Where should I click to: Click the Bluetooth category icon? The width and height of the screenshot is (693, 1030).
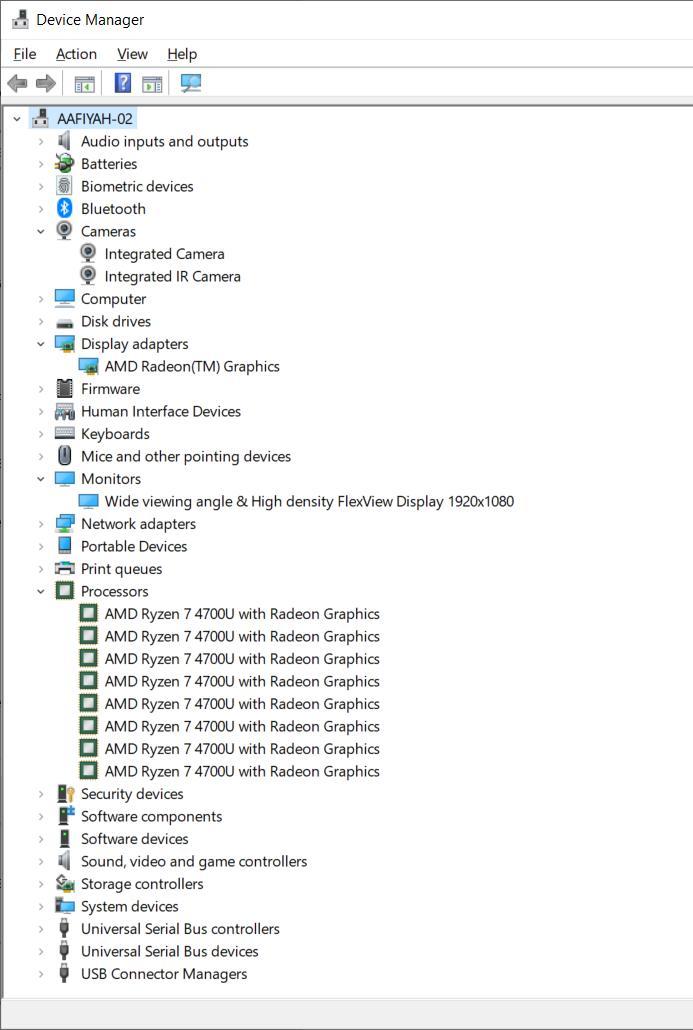point(64,208)
